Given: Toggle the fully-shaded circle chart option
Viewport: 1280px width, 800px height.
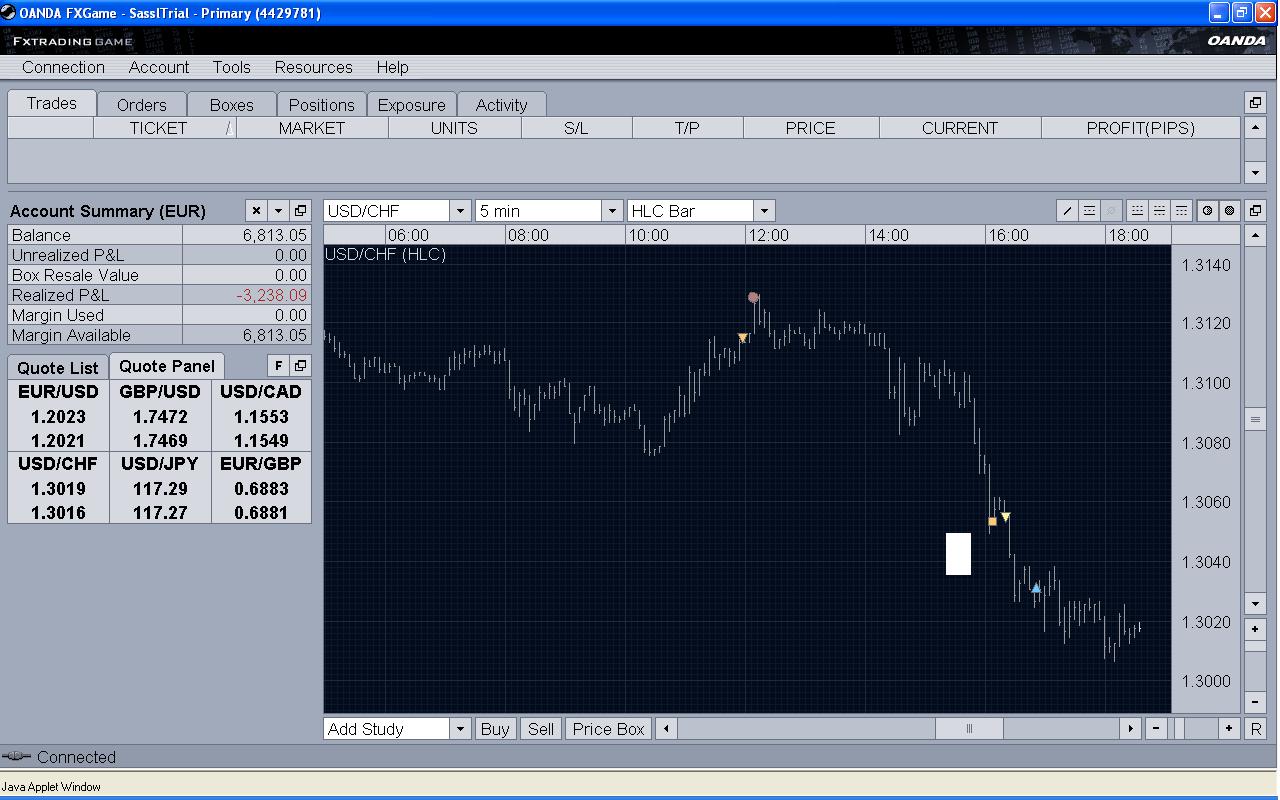Looking at the screenshot, I should click(1229, 211).
